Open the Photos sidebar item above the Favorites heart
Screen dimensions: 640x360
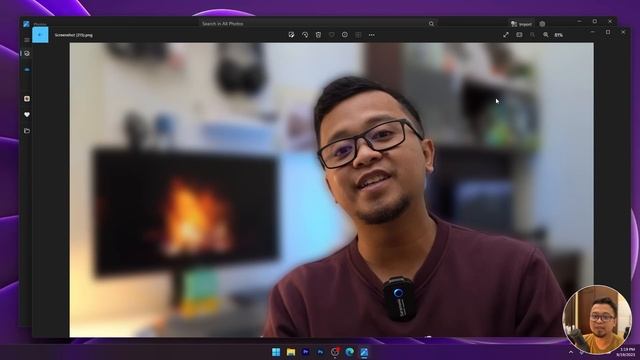[27, 99]
